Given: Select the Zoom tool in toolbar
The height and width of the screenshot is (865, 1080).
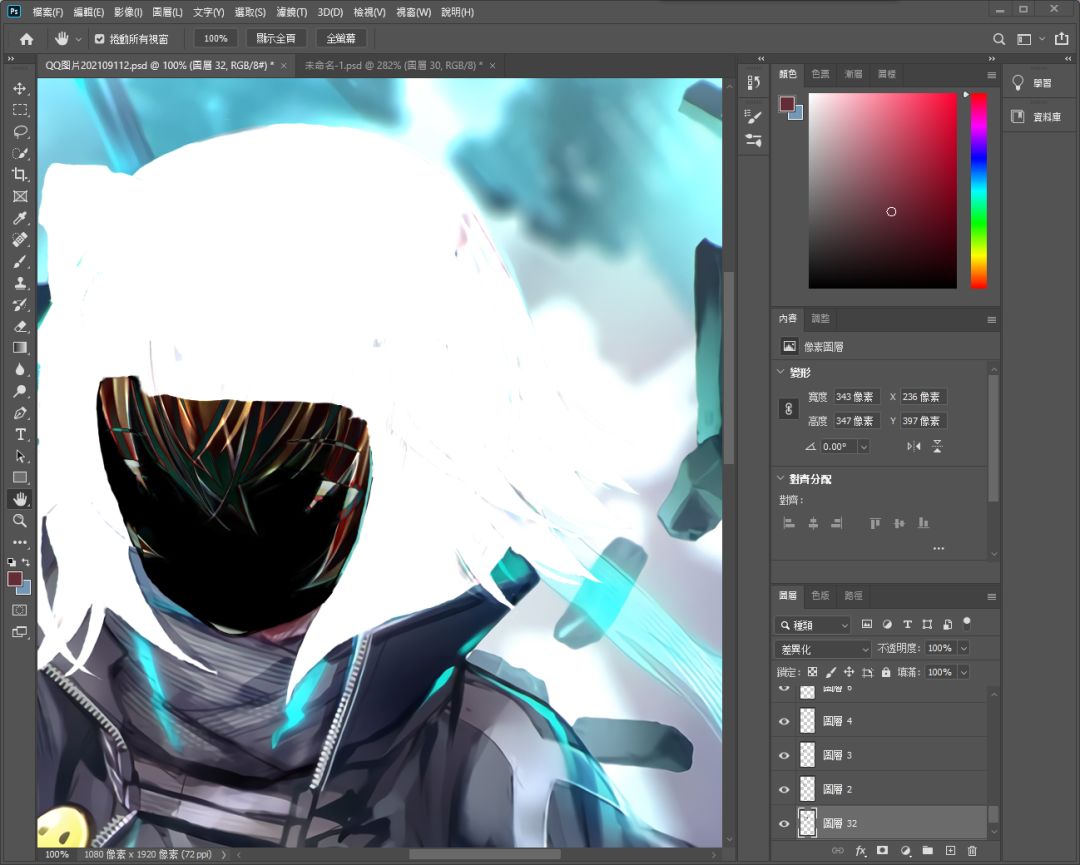Looking at the screenshot, I should (x=20, y=521).
